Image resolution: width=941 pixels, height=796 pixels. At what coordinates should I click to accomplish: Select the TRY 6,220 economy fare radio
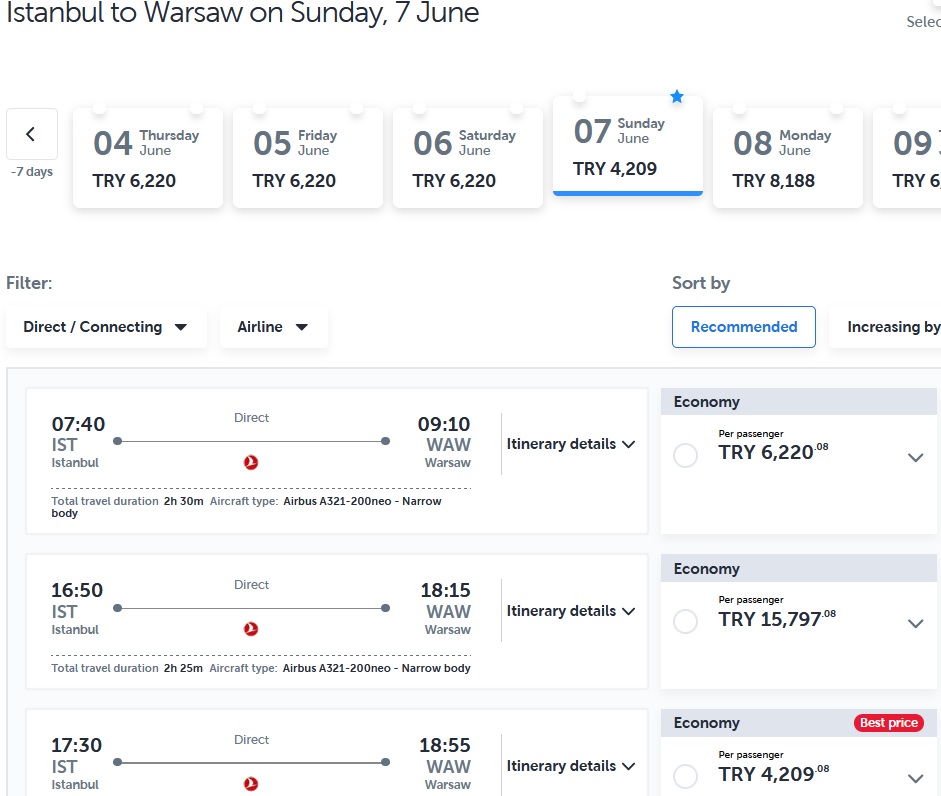pyautogui.click(x=685, y=456)
